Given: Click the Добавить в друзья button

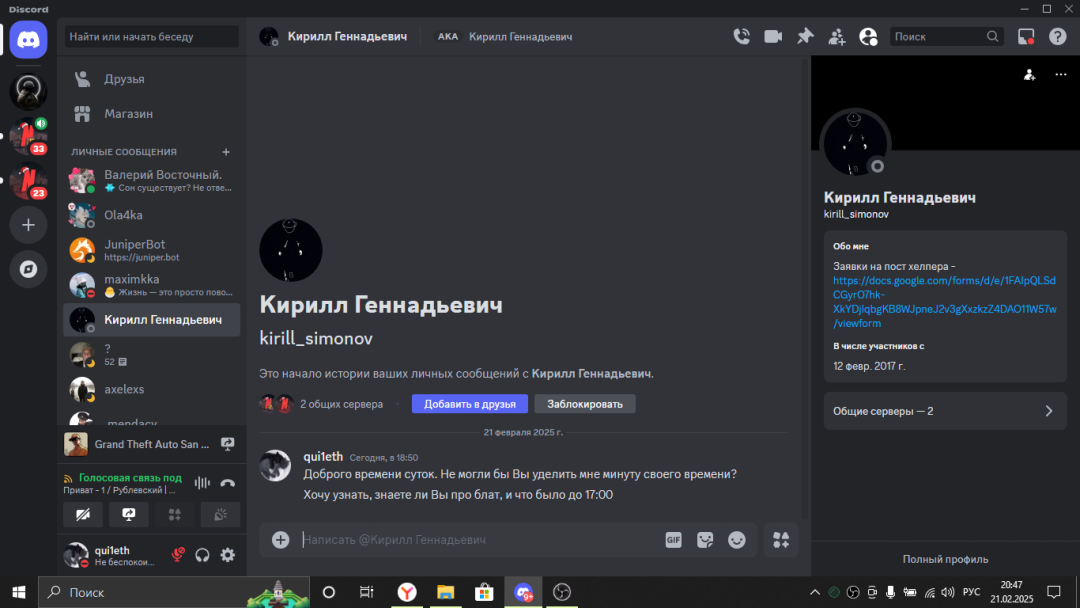Looking at the screenshot, I should (469, 404).
